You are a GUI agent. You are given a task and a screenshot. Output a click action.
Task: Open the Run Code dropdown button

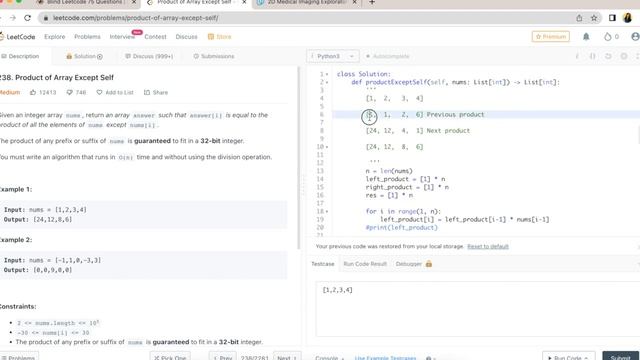click(568, 358)
